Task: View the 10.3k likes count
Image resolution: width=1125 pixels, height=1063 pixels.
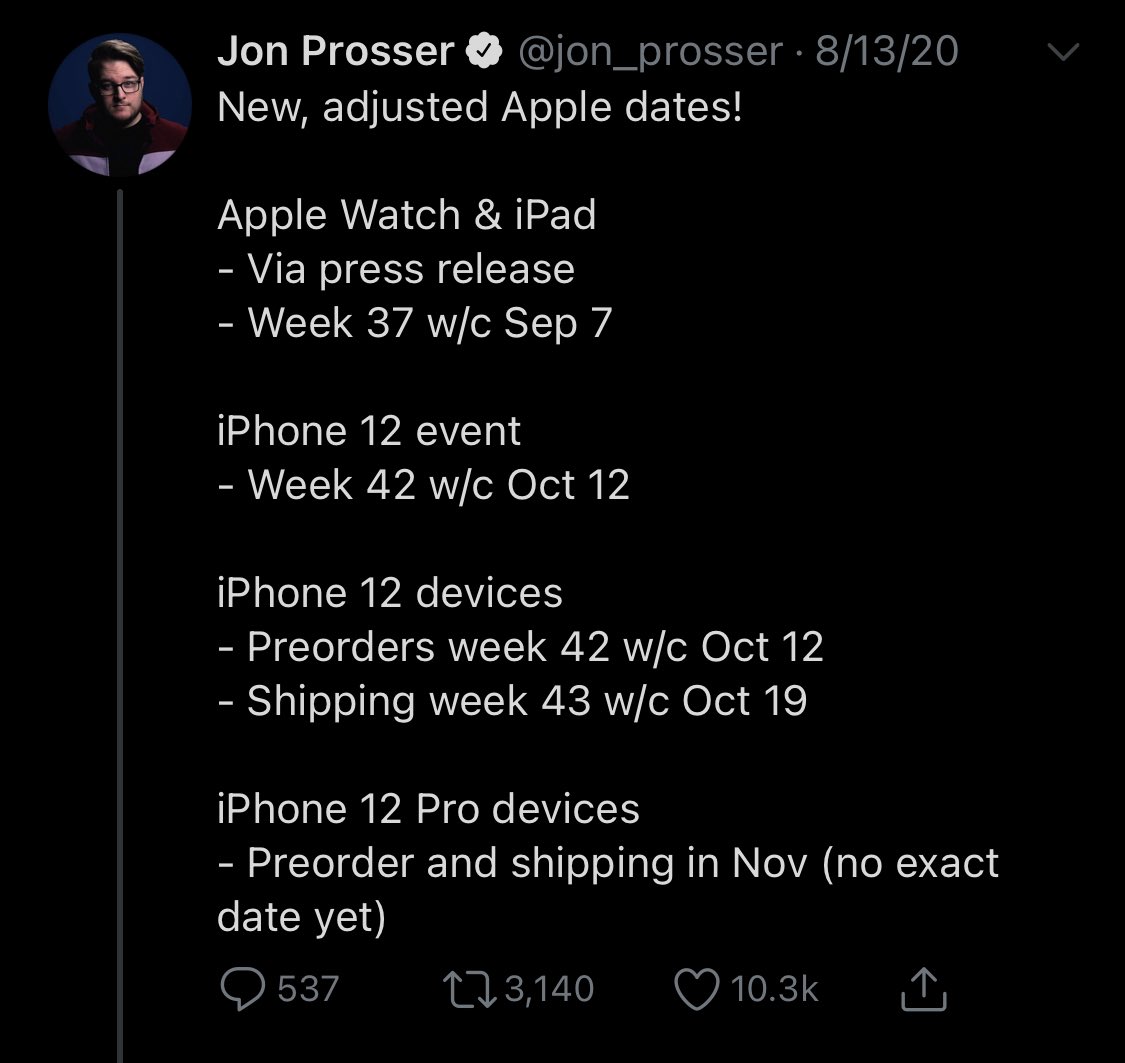Action: tap(775, 988)
